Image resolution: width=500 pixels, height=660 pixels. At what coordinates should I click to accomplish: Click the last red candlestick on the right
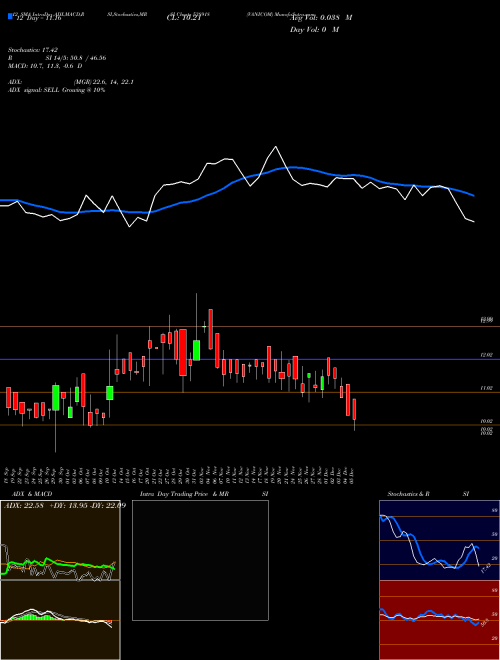tap(354, 409)
